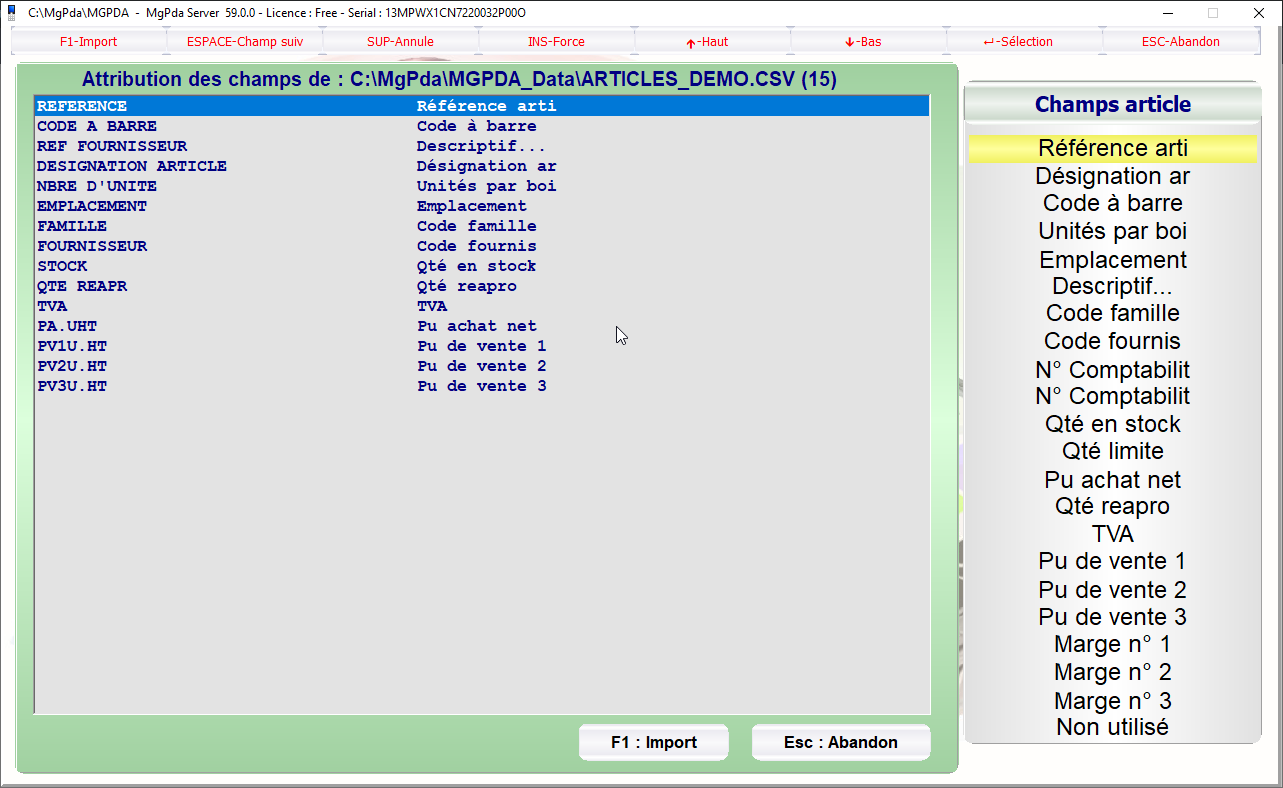Click ESC-Abandon in the top toolbar
Image resolution: width=1283 pixels, height=788 pixels.
pos(1180,42)
